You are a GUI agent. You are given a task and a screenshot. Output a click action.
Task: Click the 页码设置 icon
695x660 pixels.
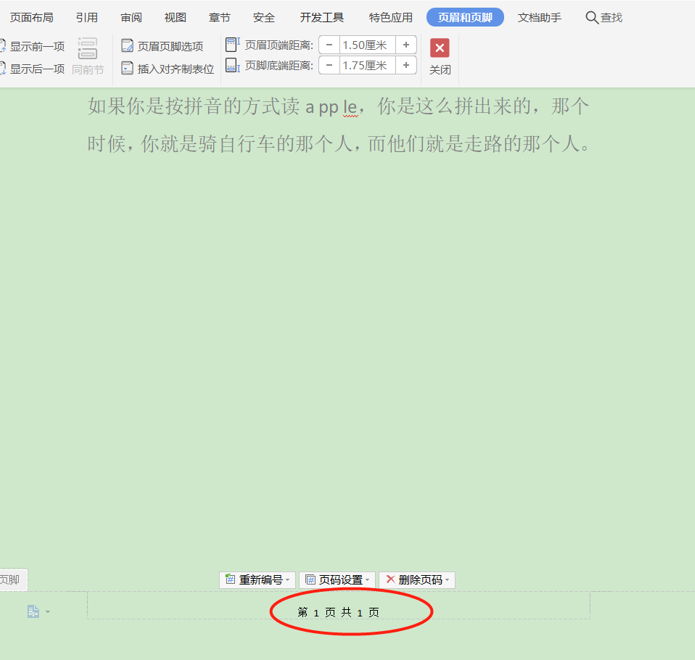310,579
